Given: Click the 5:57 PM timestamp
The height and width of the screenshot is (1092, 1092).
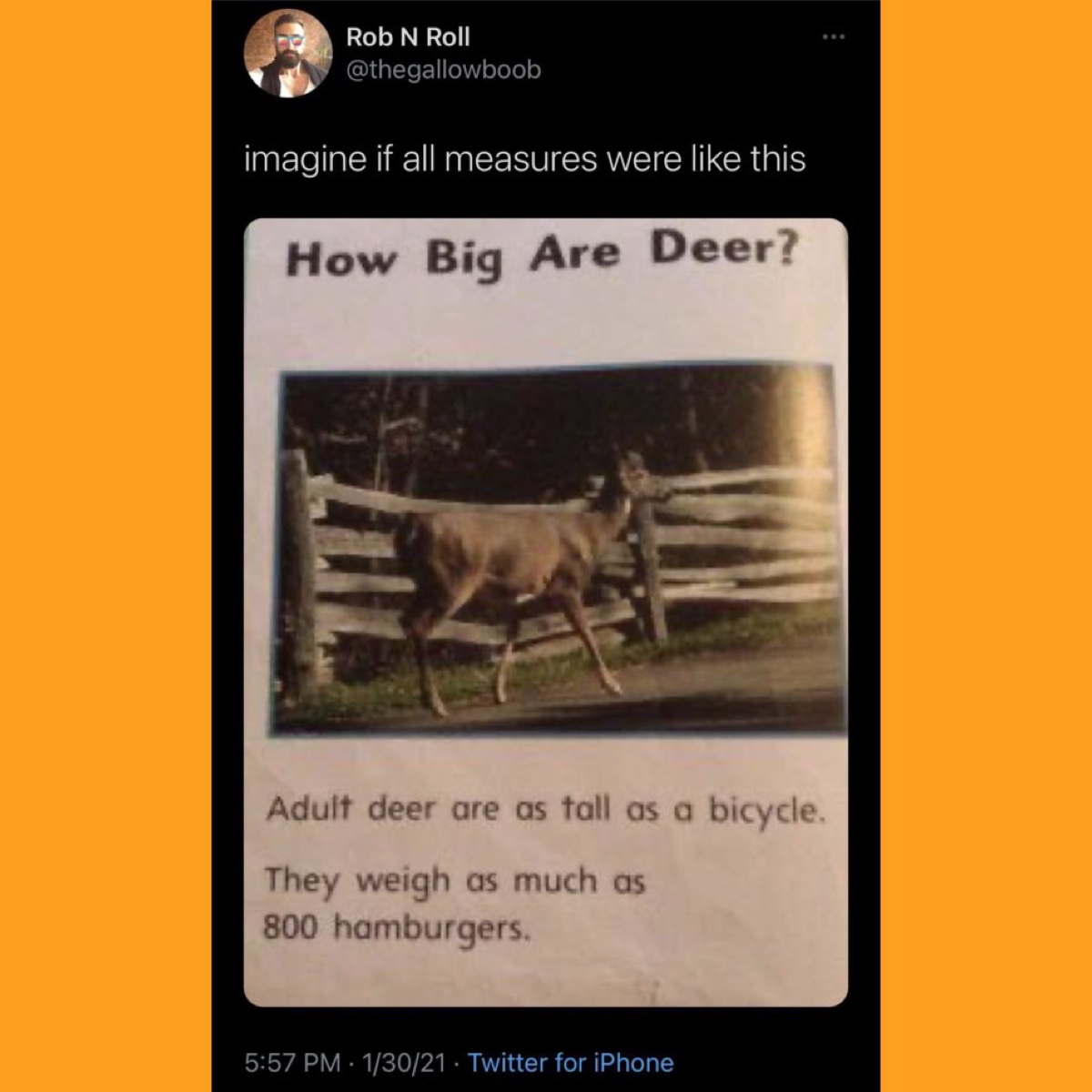Looking at the screenshot, I should (x=292, y=1063).
